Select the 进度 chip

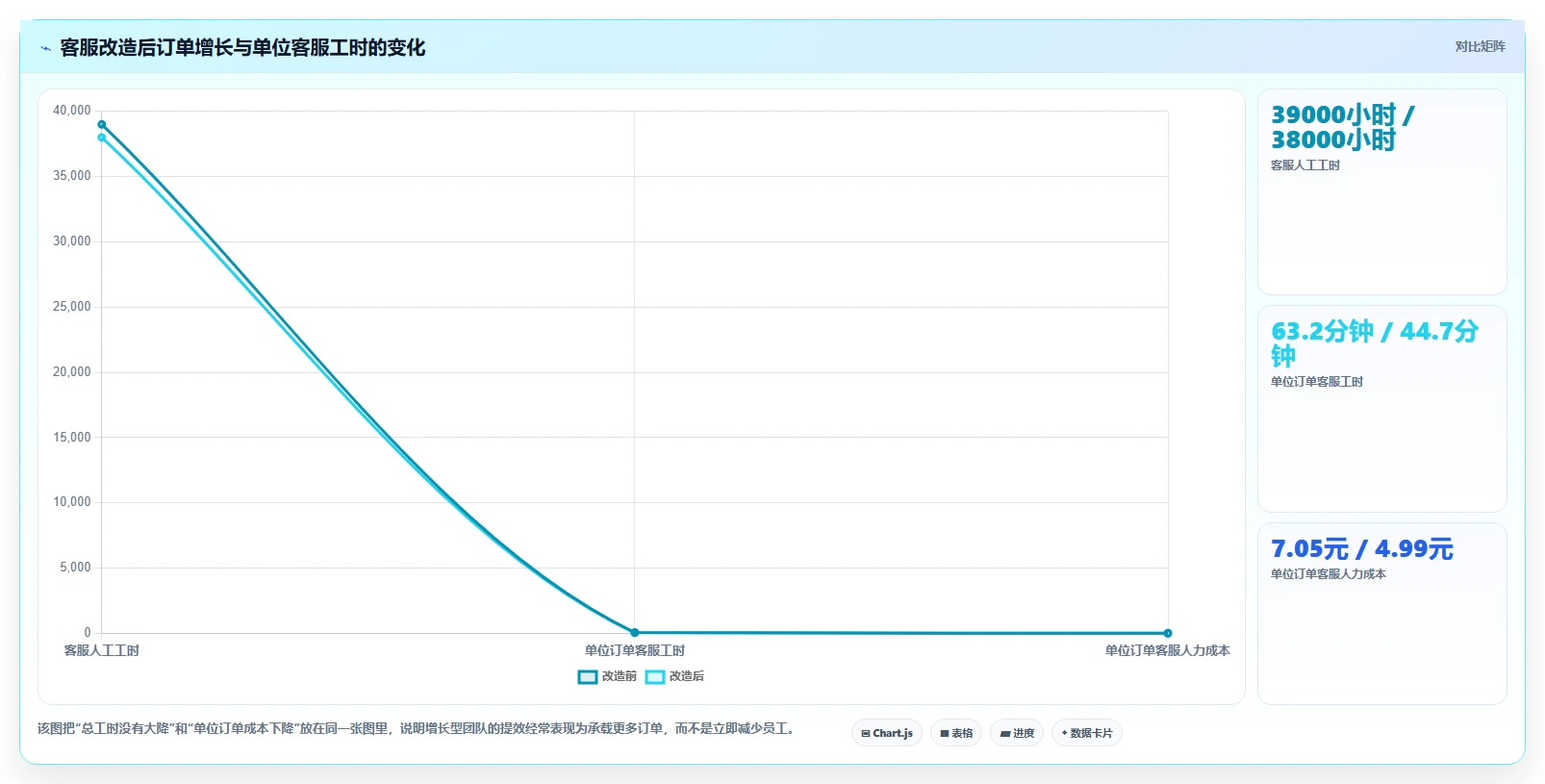click(x=1017, y=733)
